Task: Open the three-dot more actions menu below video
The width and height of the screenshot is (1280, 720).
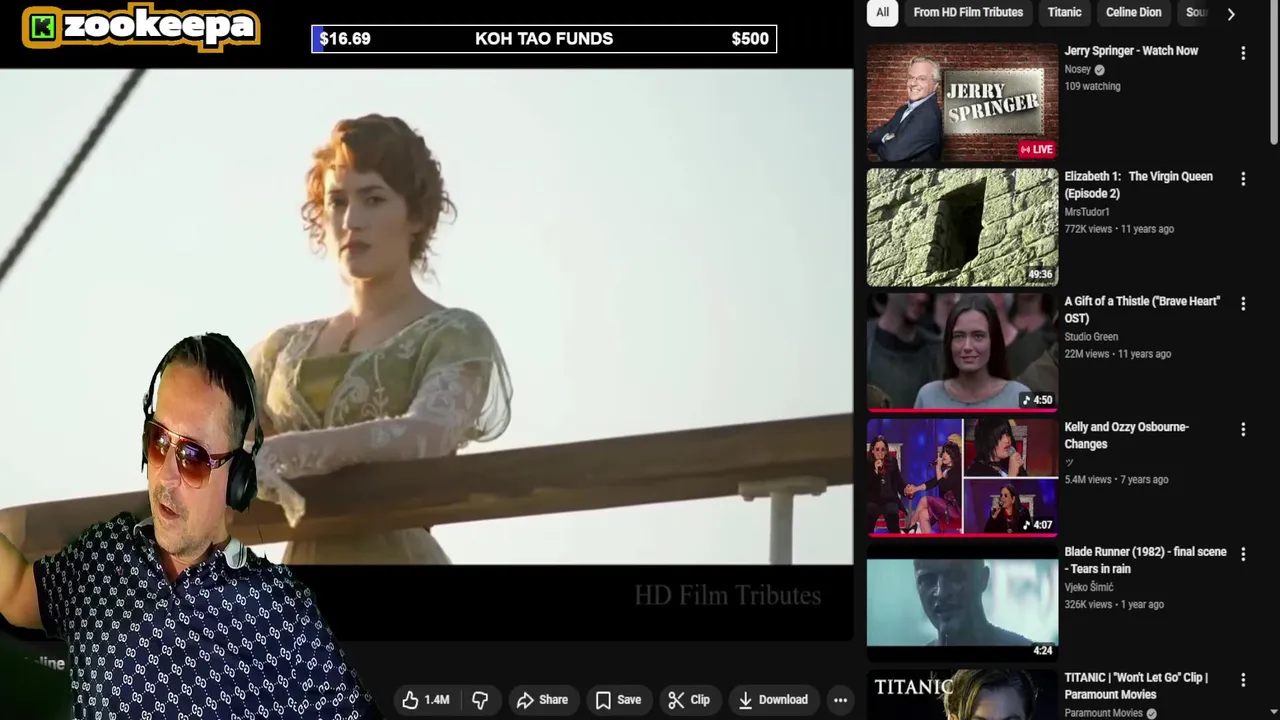Action: point(841,700)
